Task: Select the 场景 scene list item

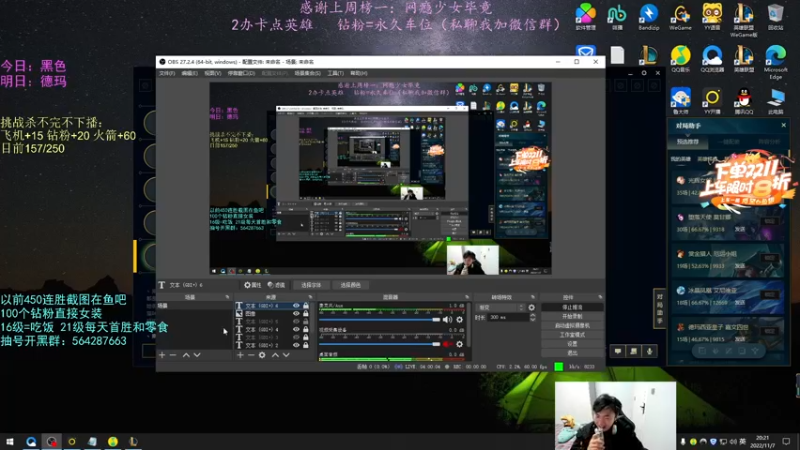Action: click(x=194, y=306)
